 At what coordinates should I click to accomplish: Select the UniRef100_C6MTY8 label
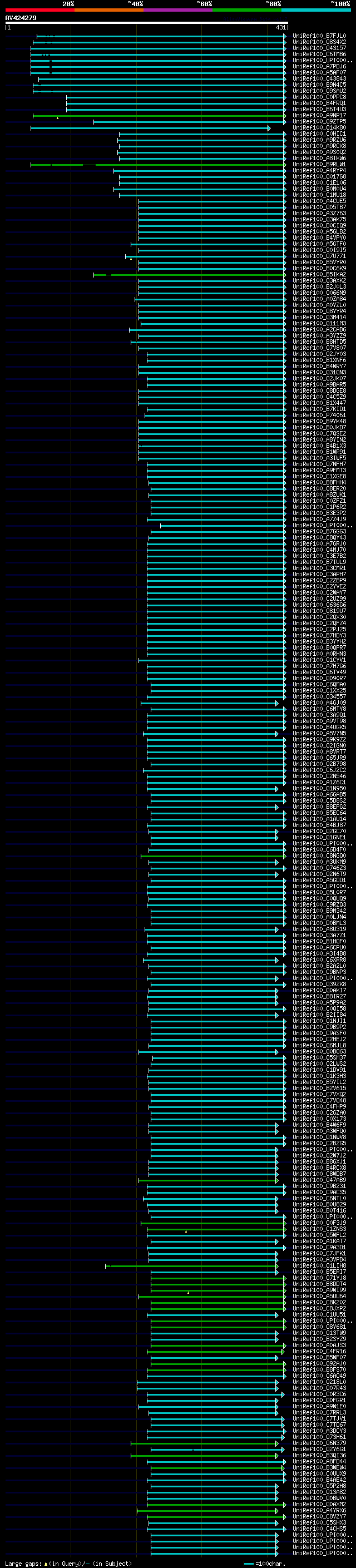click(319, 709)
